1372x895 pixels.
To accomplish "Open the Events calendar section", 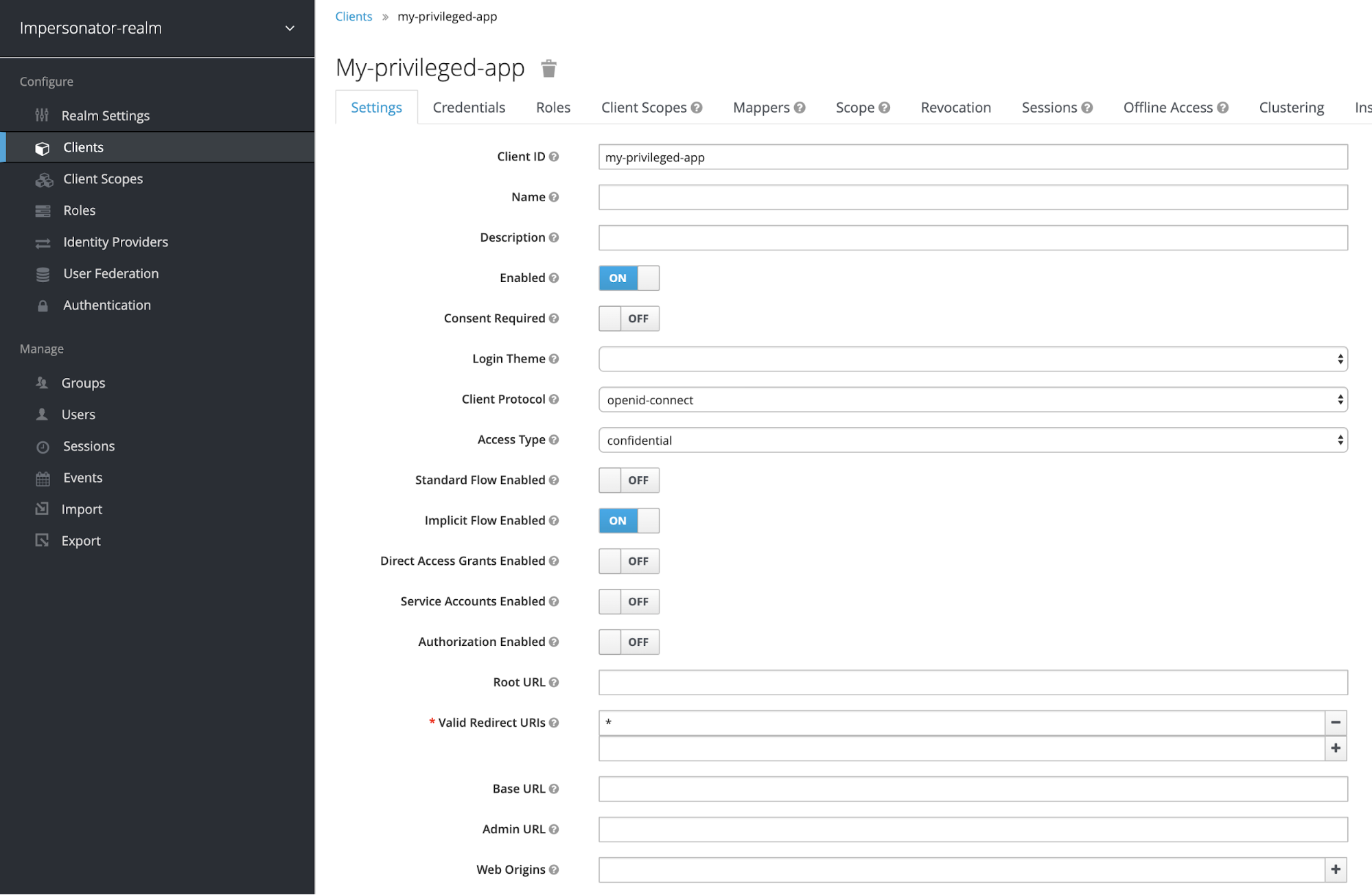I will 43,477.
